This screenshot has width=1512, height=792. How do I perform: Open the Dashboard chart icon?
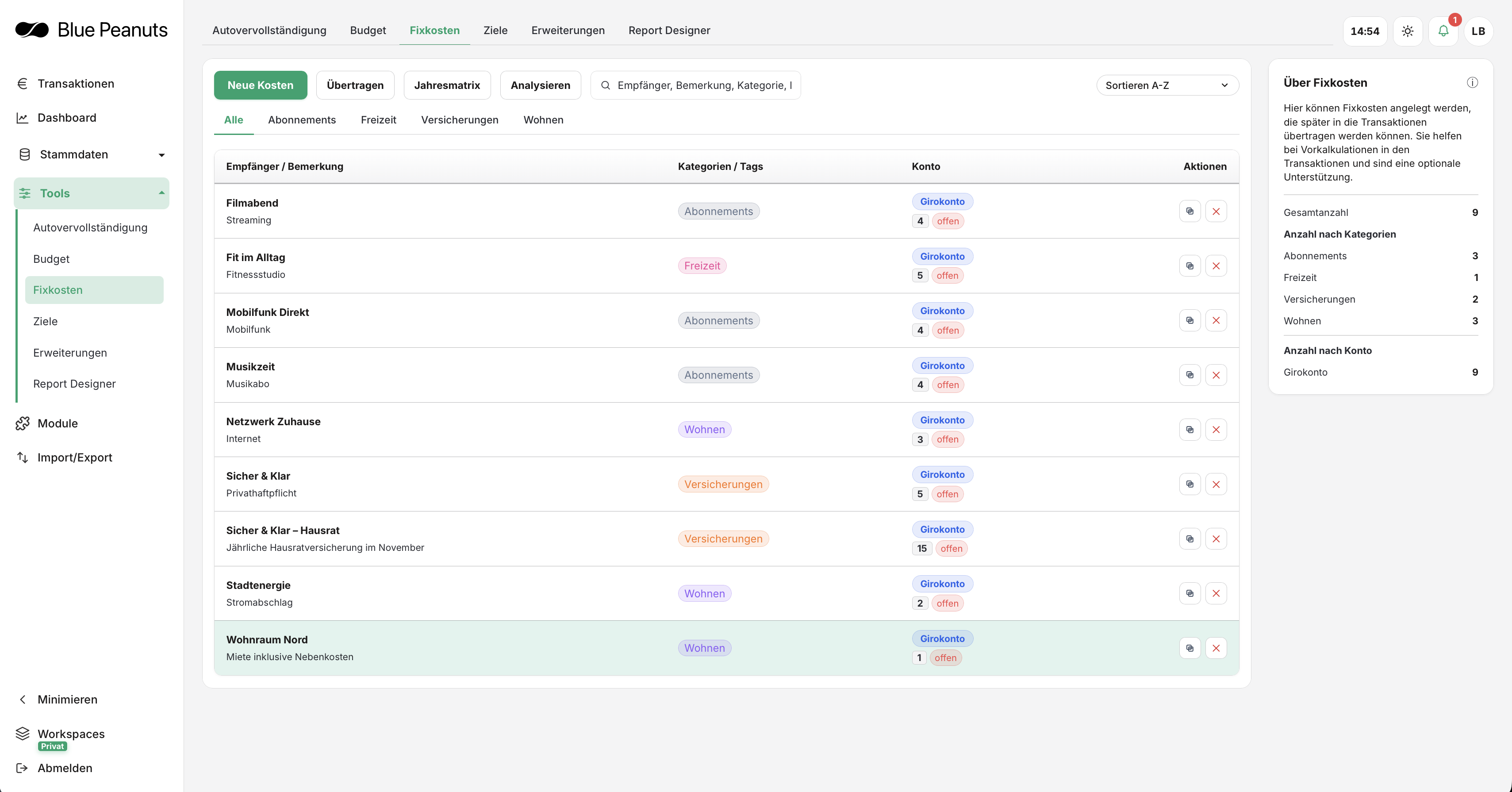22,118
